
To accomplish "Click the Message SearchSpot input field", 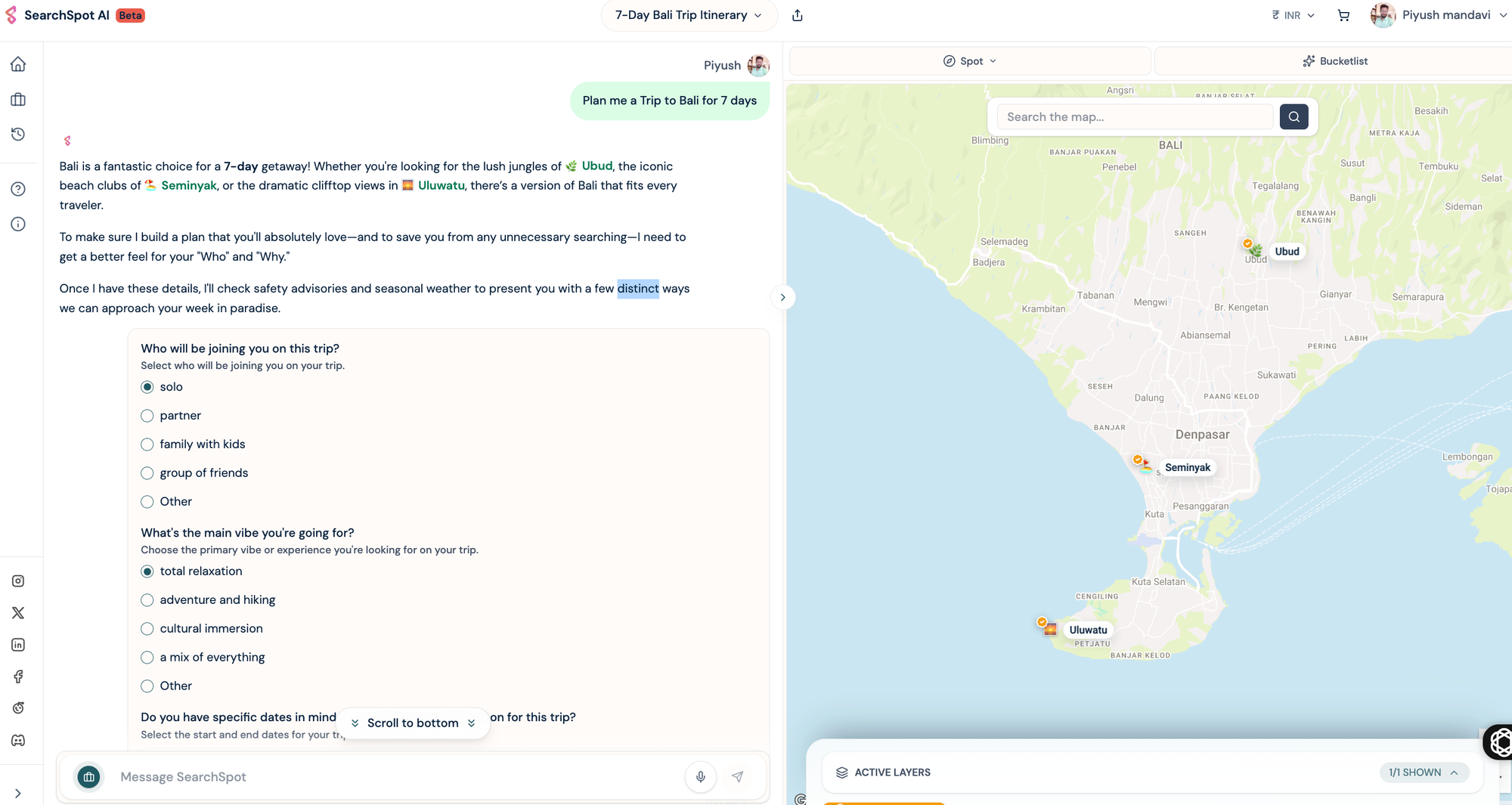I will pos(393,776).
